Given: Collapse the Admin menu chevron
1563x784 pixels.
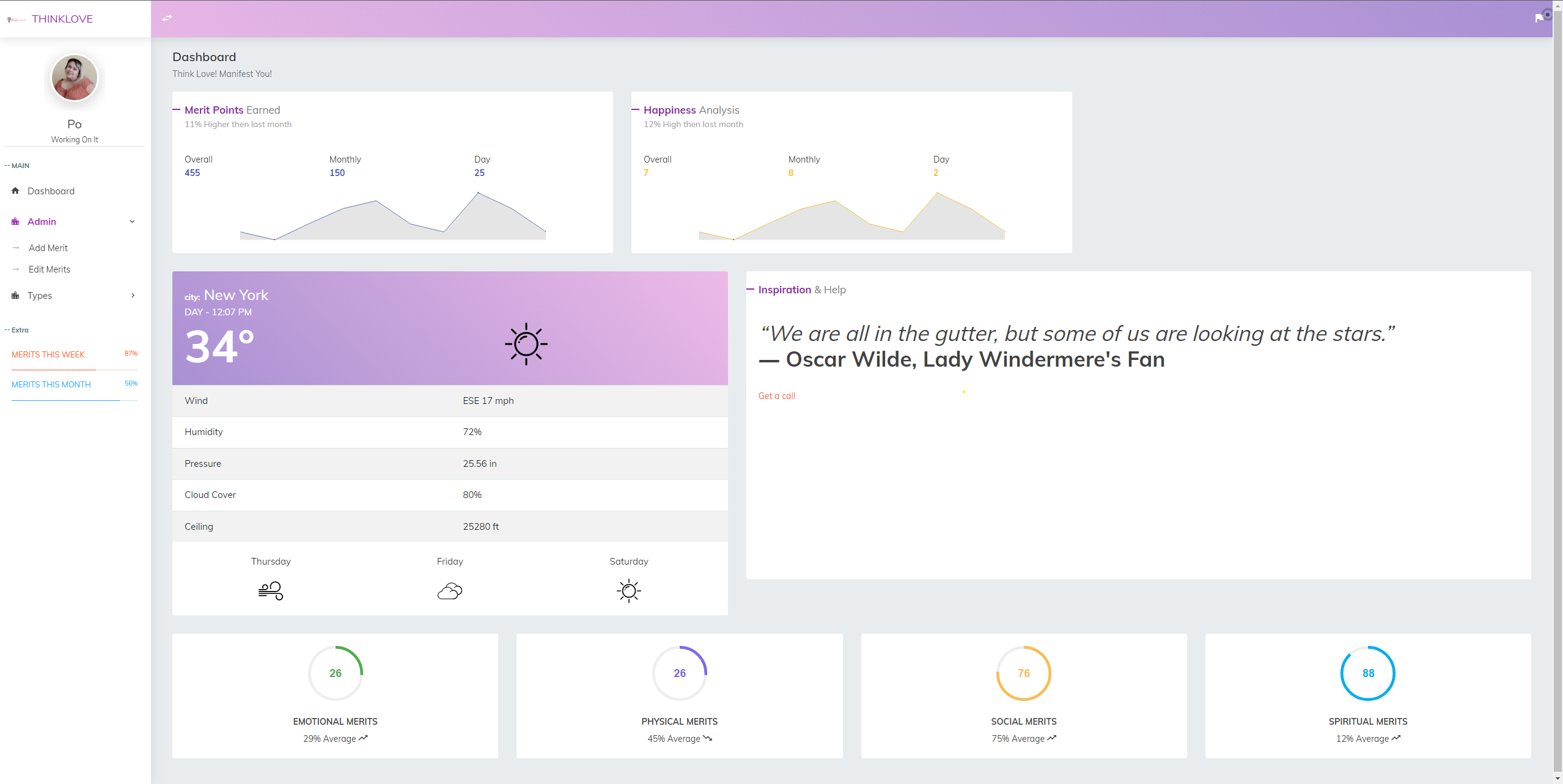Looking at the screenshot, I should [x=132, y=221].
